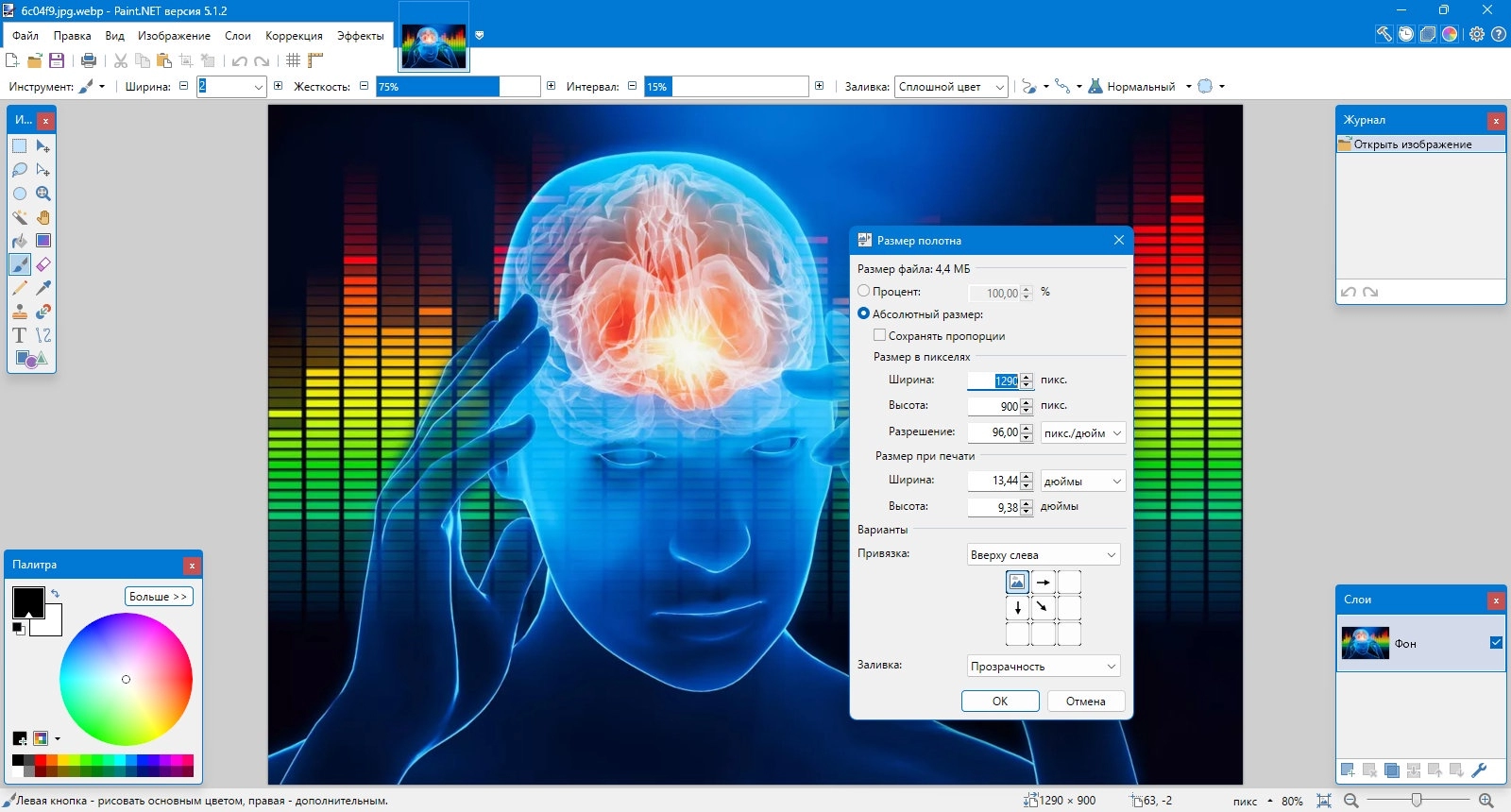Toggle visibility of the Фон layer
1511x812 pixels.
(1496, 643)
